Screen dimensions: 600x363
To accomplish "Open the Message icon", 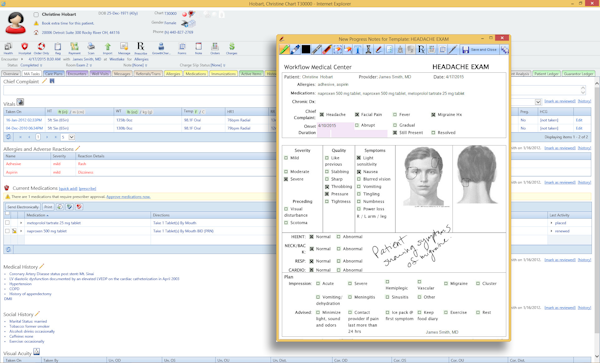I will click(x=124, y=47).
